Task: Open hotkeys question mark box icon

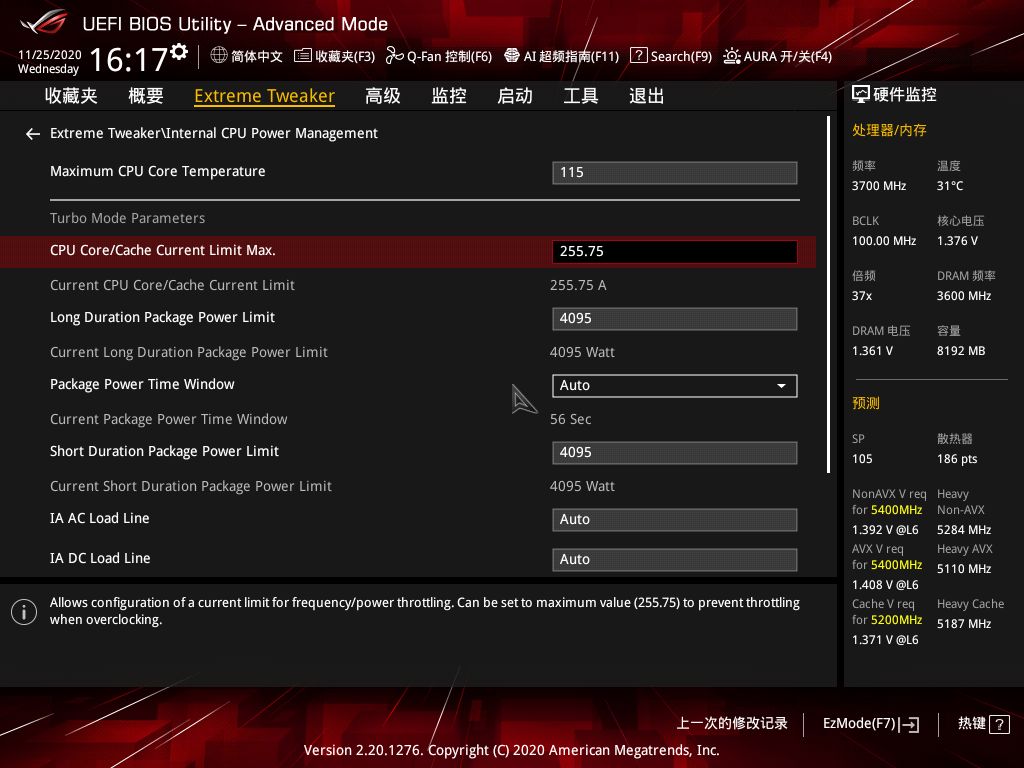Action: [999, 724]
